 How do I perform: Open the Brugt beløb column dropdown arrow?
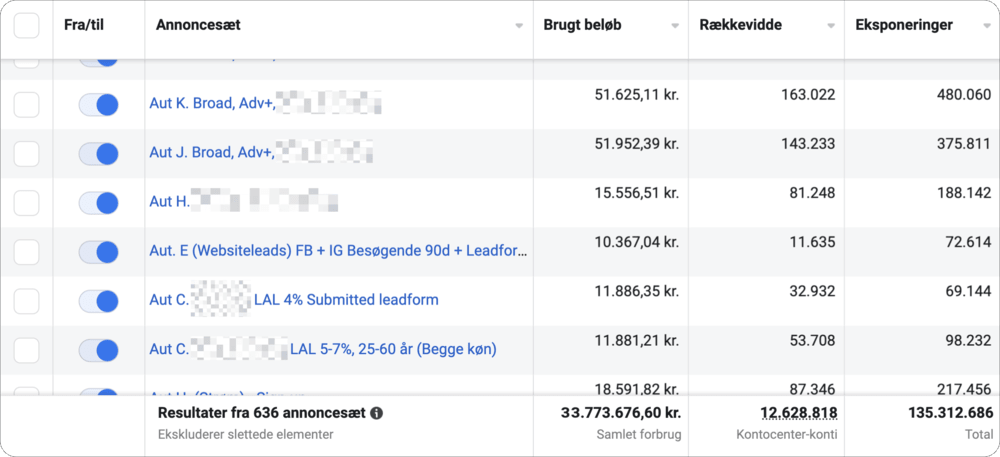pyautogui.click(x=674, y=26)
